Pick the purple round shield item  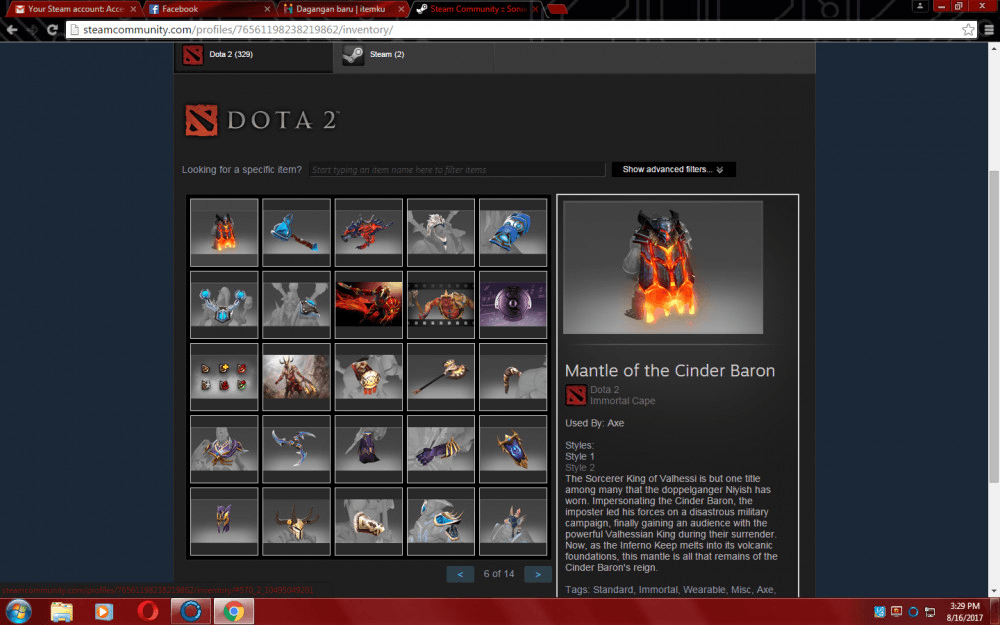(513, 304)
